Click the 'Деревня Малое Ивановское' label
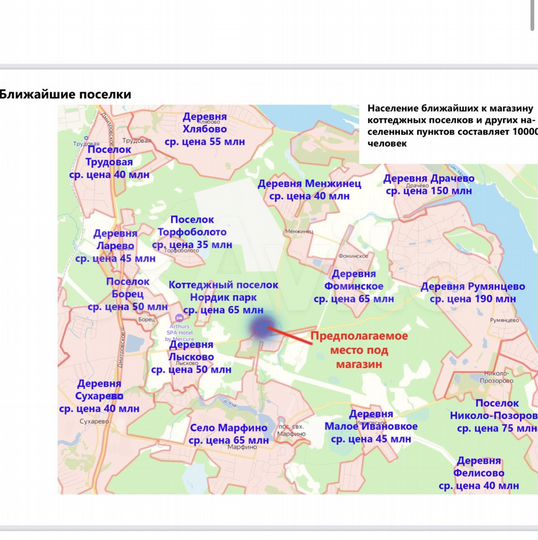 point(371,420)
